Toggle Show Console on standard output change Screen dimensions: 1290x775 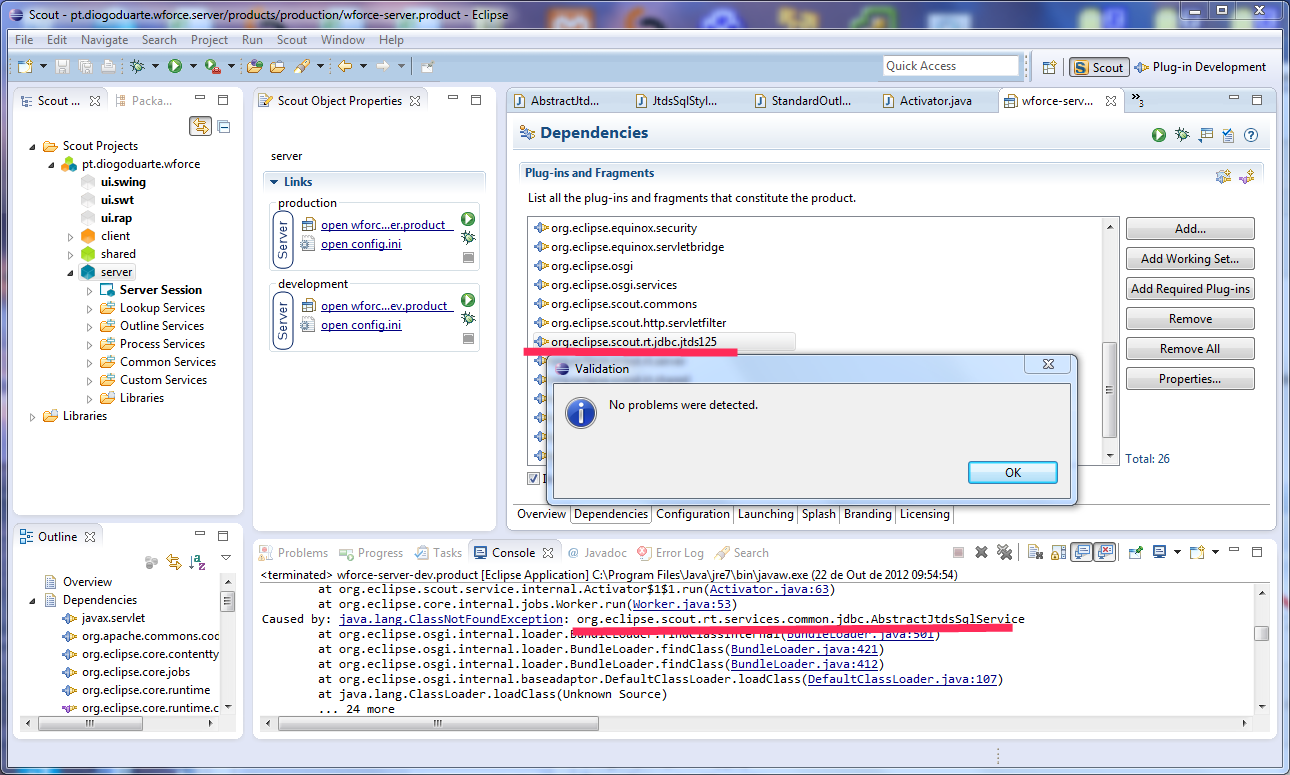[1081, 552]
